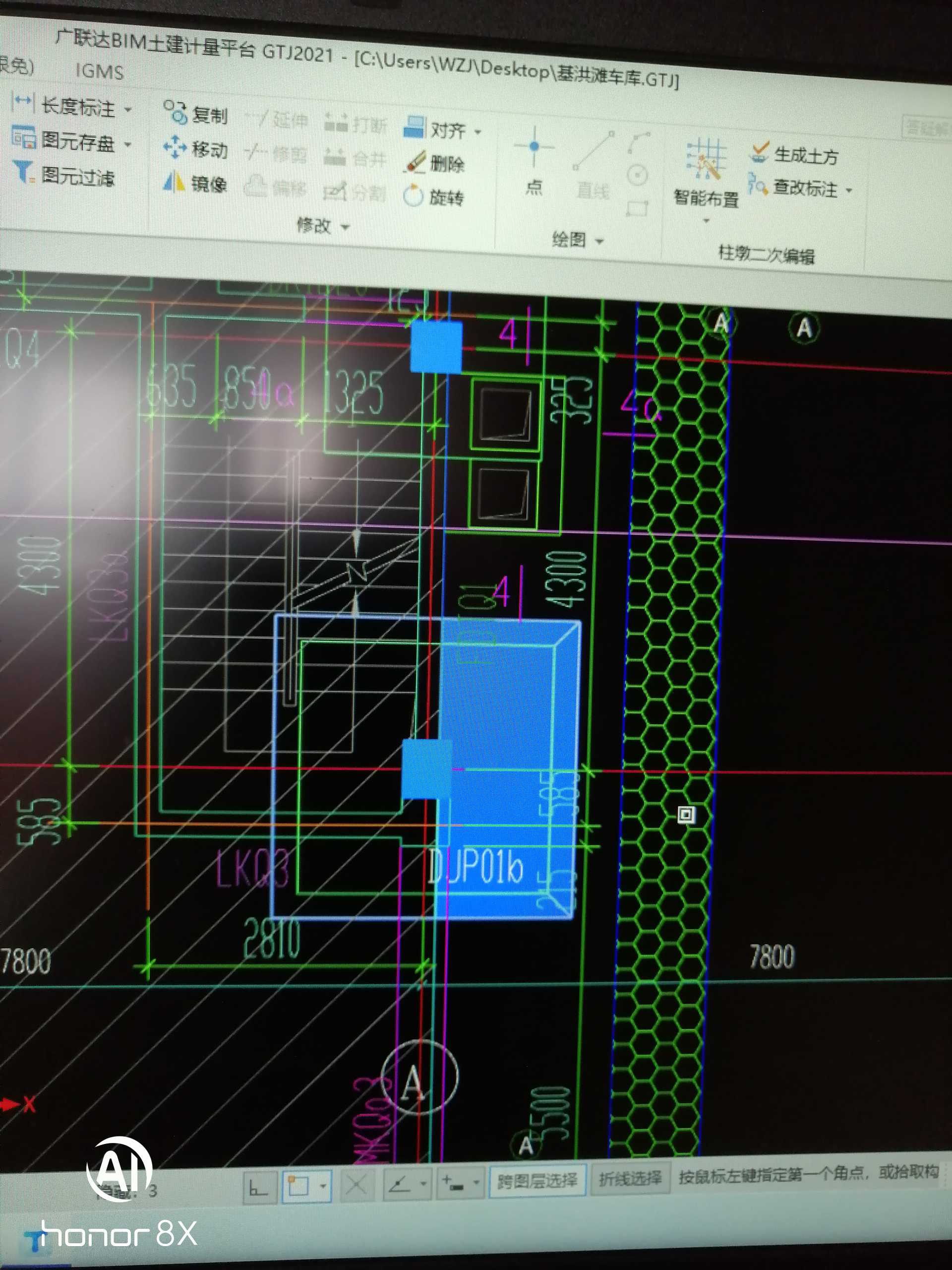This screenshot has width=952, height=1270.
Task: Click the circle drawing icon
Action: 638,175
